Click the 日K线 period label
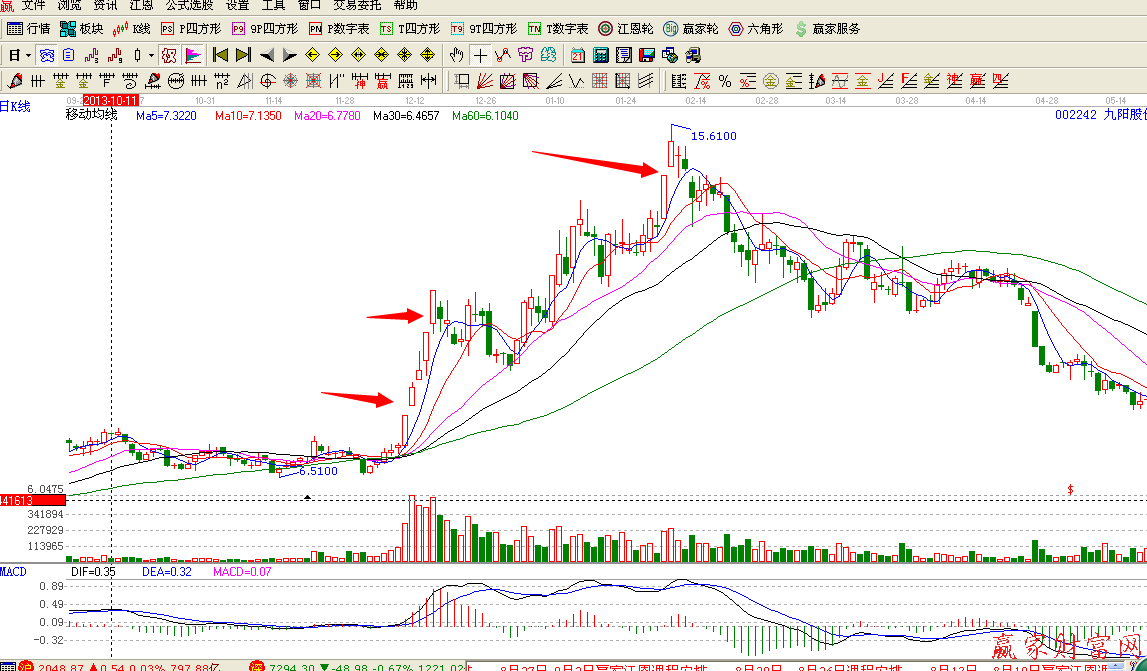1147x671 pixels. click(x=15, y=106)
